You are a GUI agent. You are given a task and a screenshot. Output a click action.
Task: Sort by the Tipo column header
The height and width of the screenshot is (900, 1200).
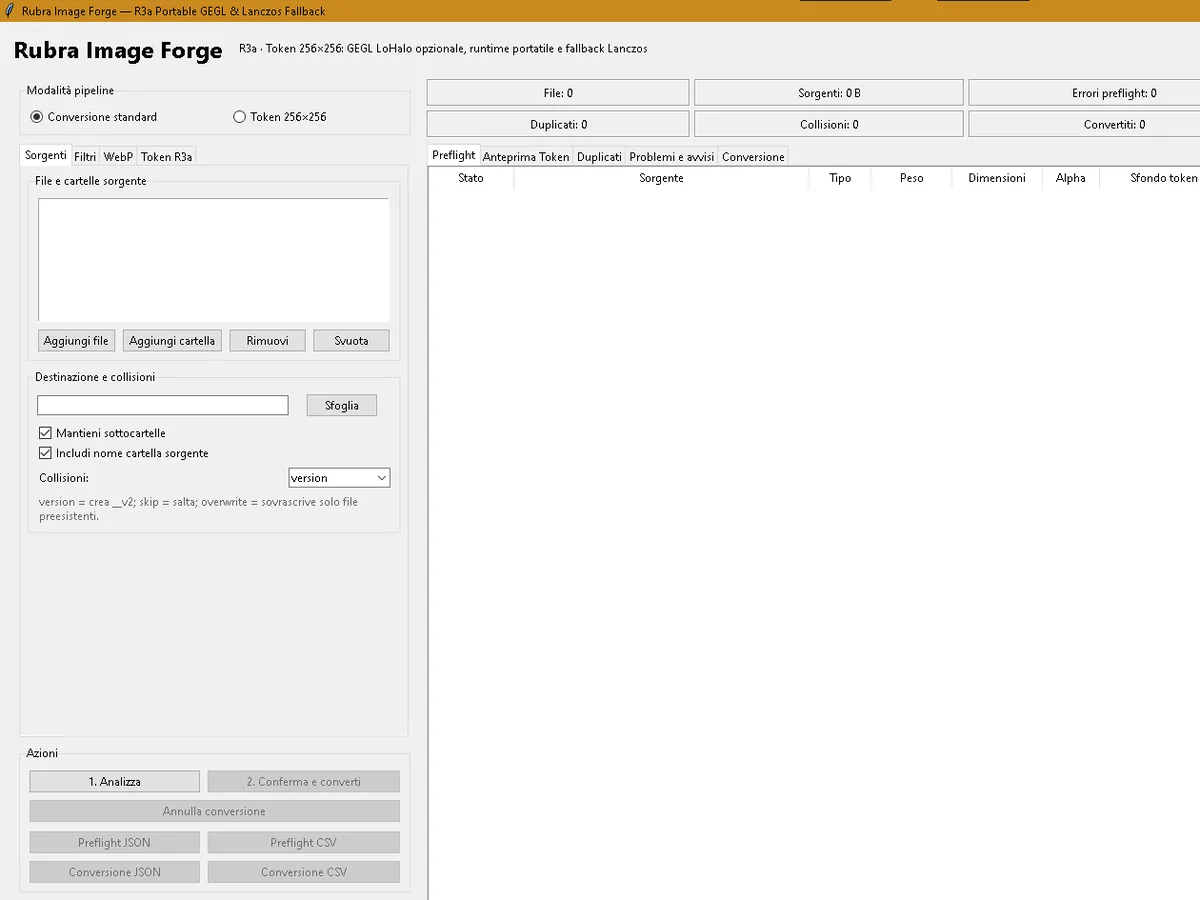840,178
